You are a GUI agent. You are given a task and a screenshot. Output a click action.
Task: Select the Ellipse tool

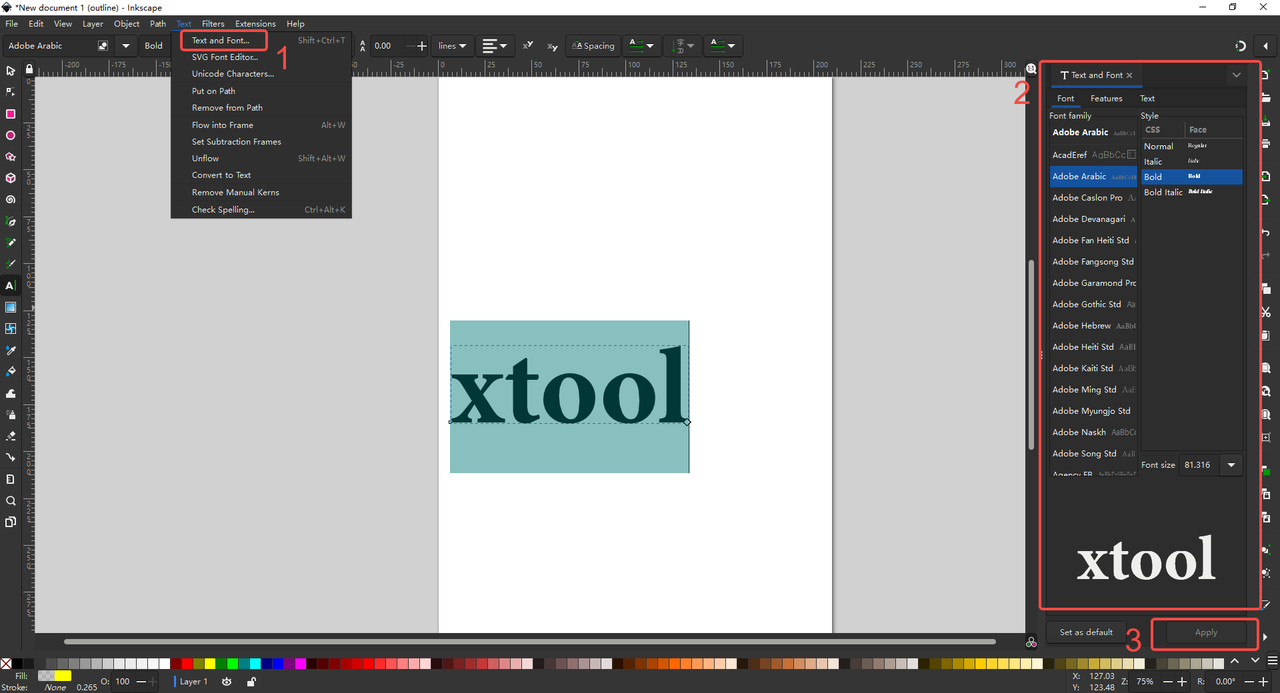[x=11, y=135]
